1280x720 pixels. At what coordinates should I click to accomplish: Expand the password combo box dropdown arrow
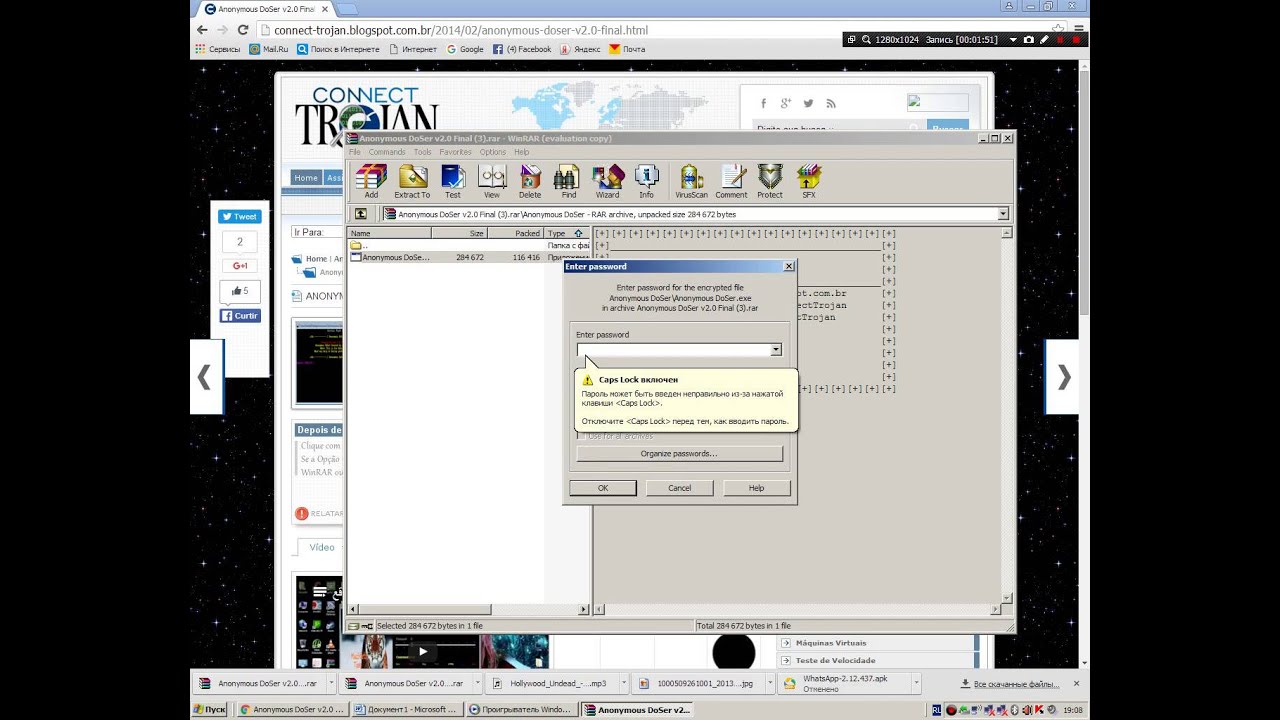pos(776,350)
